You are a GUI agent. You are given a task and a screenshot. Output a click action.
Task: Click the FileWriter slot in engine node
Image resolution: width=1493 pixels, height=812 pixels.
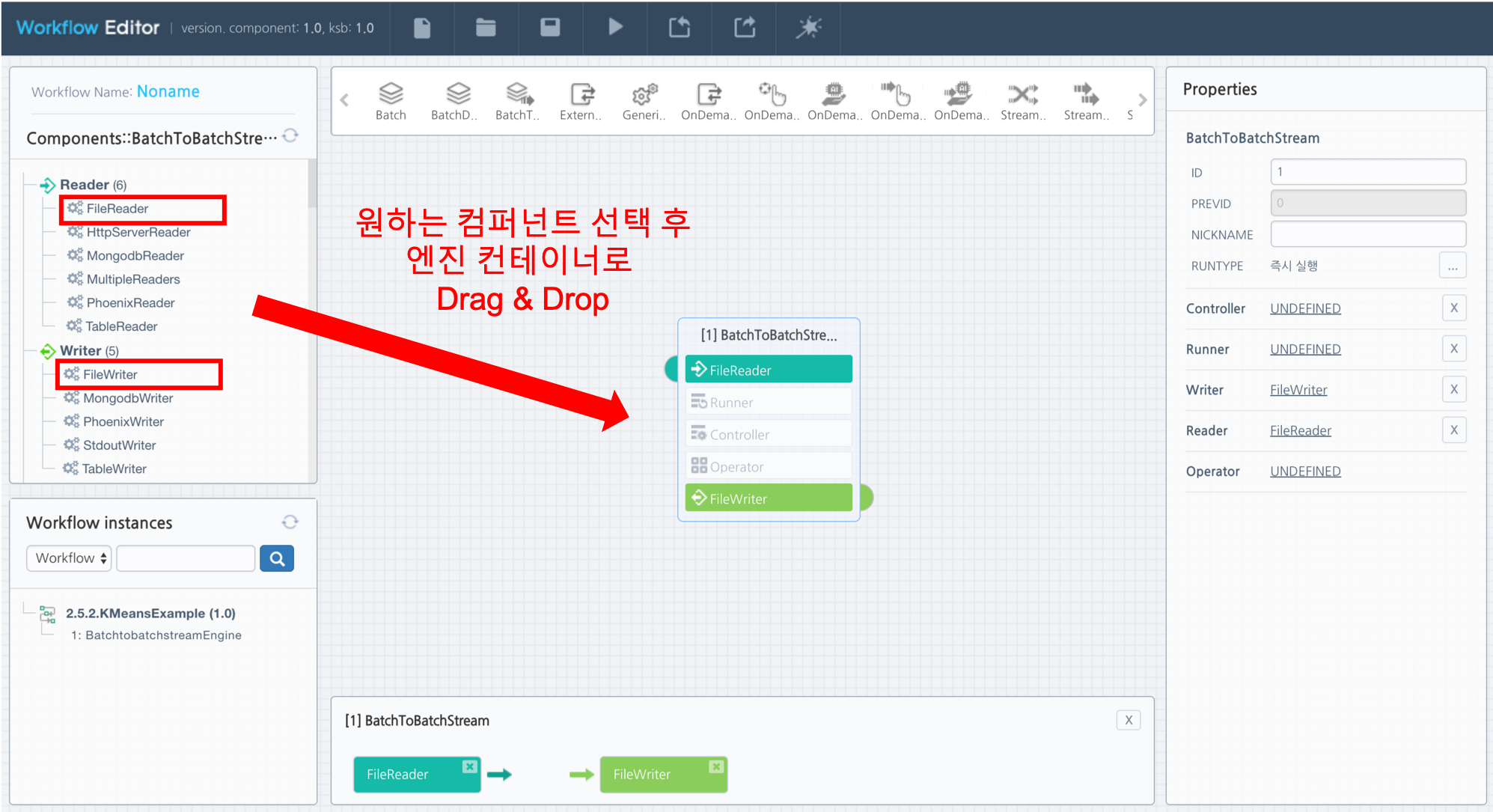click(769, 498)
